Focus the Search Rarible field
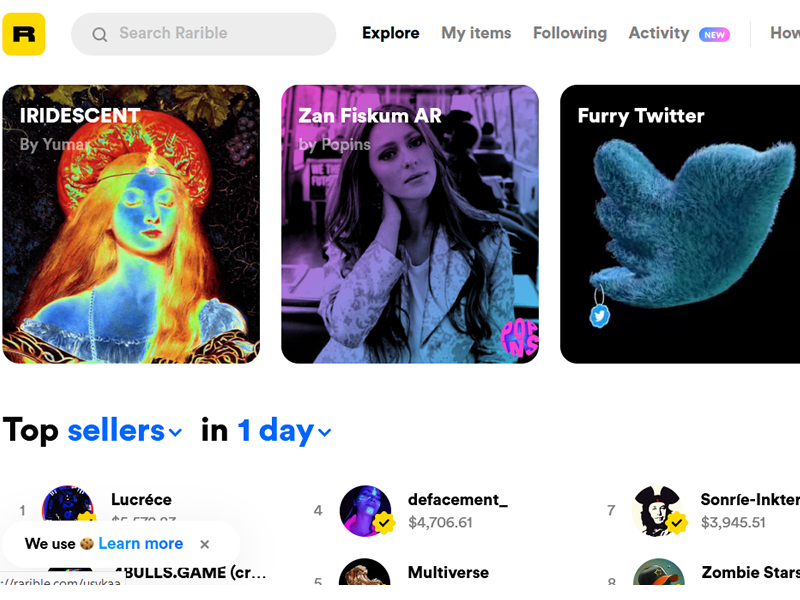Image resolution: width=800 pixels, height=600 pixels. coord(204,34)
